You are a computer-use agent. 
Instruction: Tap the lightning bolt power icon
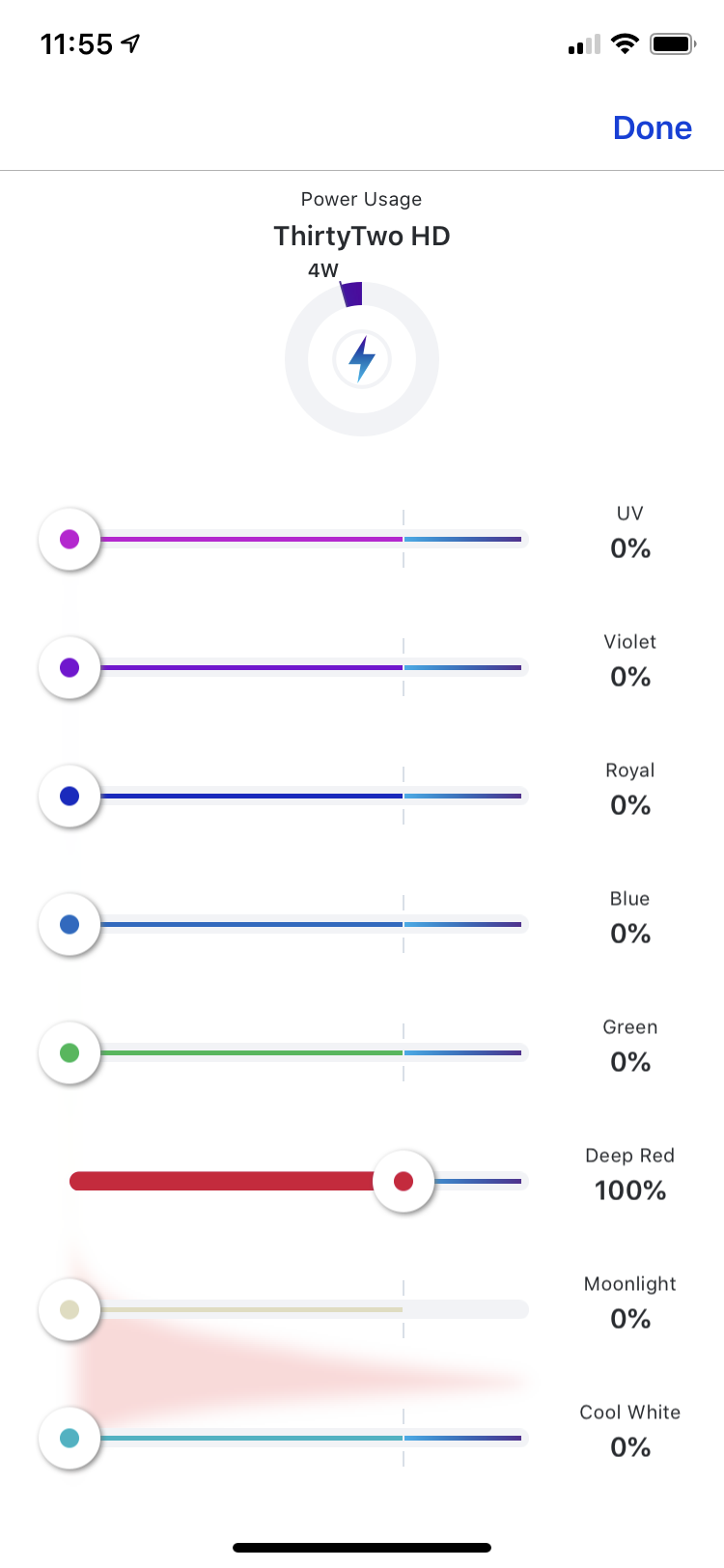[362, 359]
